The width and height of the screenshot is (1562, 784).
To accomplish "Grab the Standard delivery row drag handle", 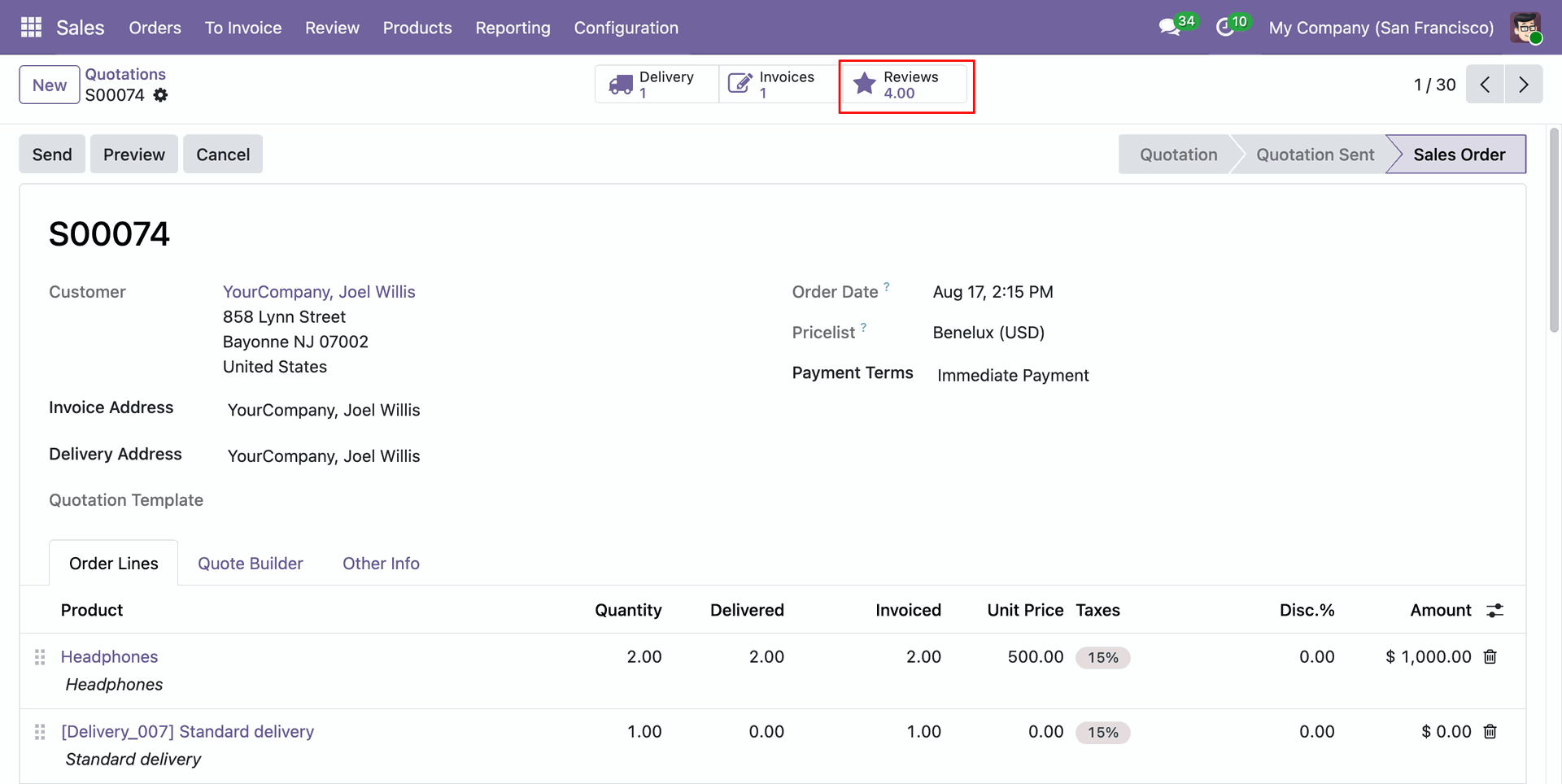I will pyautogui.click(x=40, y=732).
